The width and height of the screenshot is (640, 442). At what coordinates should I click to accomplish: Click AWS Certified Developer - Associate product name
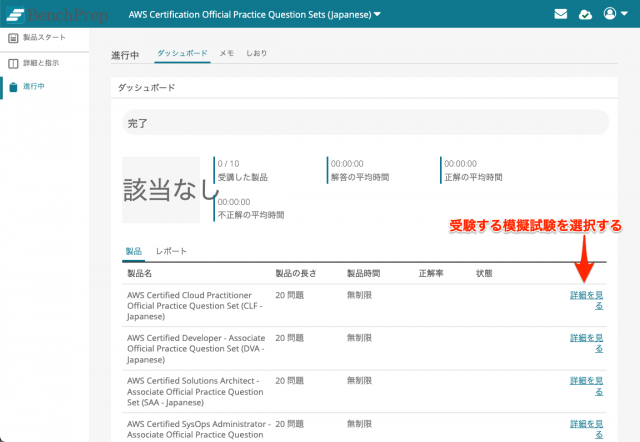tap(196, 349)
